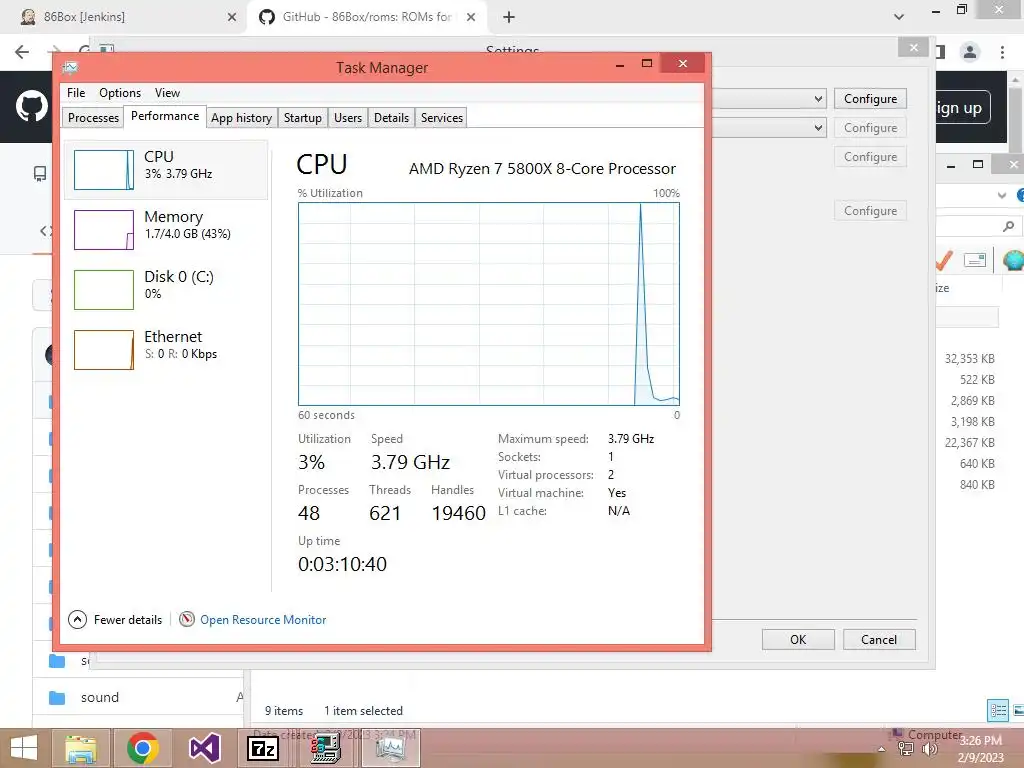
Task: Open the Chrome profile avatar icon
Action: (x=970, y=52)
